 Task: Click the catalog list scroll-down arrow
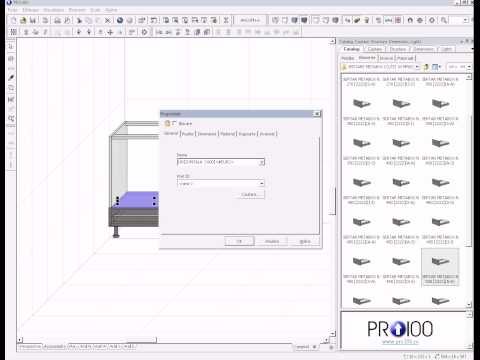pyautogui.click(x=469, y=305)
